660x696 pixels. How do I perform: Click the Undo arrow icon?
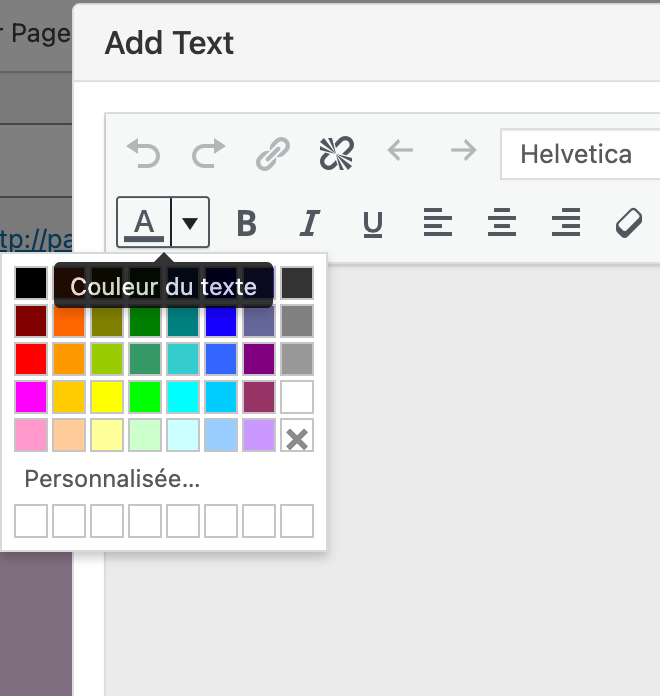click(x=144, y=154)
